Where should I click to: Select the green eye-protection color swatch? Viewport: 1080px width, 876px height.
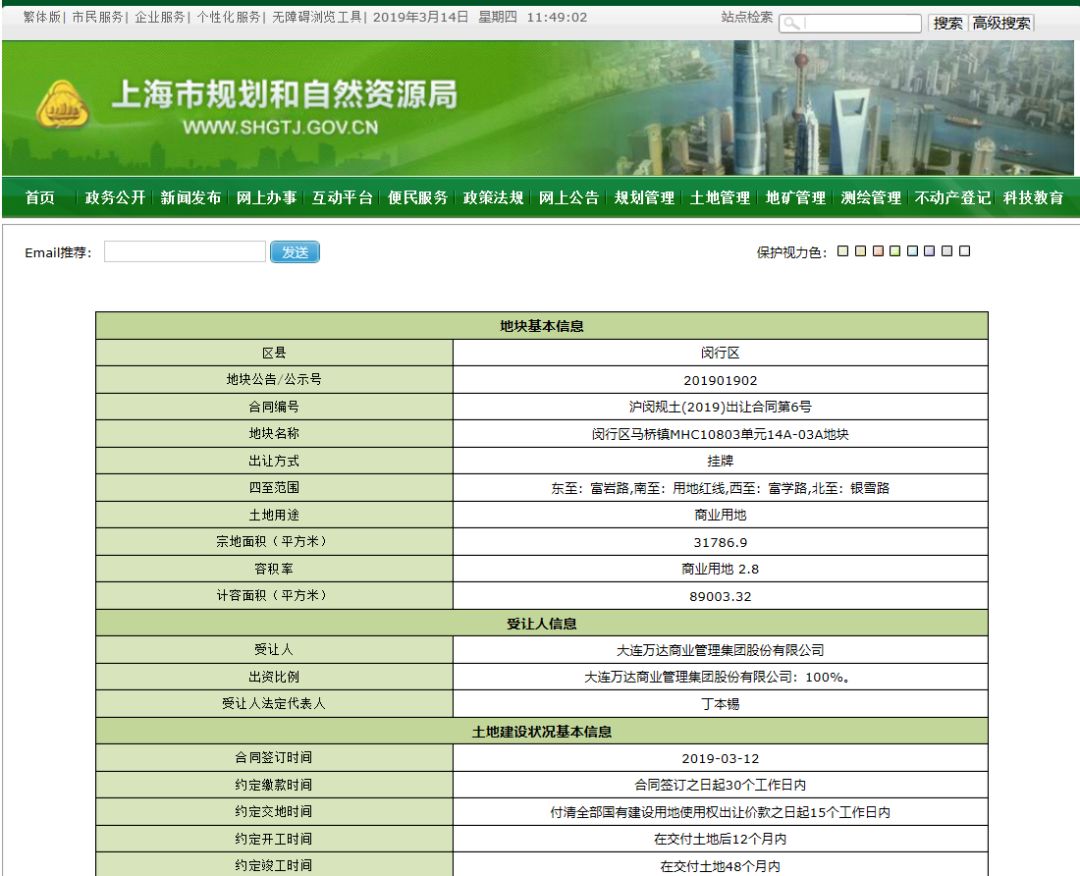tap(895, 251)
